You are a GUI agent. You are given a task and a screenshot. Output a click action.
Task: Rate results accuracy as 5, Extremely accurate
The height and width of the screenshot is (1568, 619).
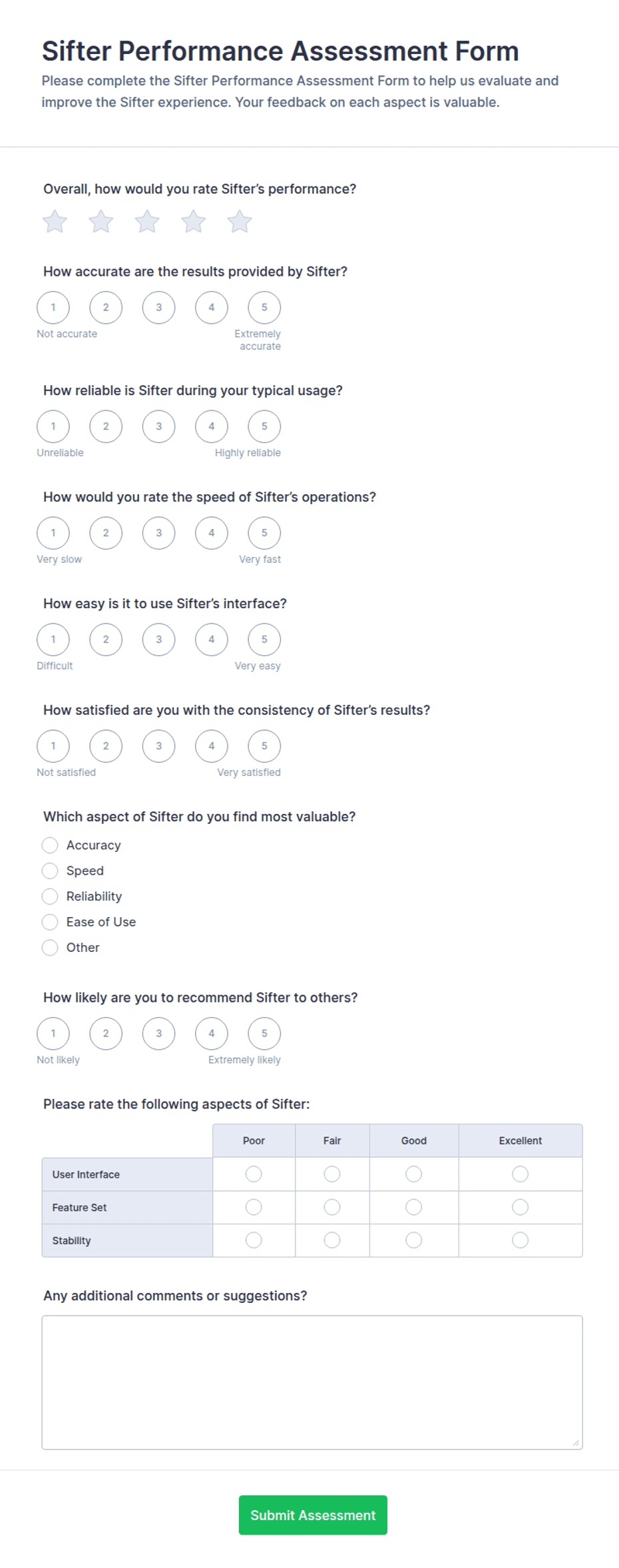[264, 308]
